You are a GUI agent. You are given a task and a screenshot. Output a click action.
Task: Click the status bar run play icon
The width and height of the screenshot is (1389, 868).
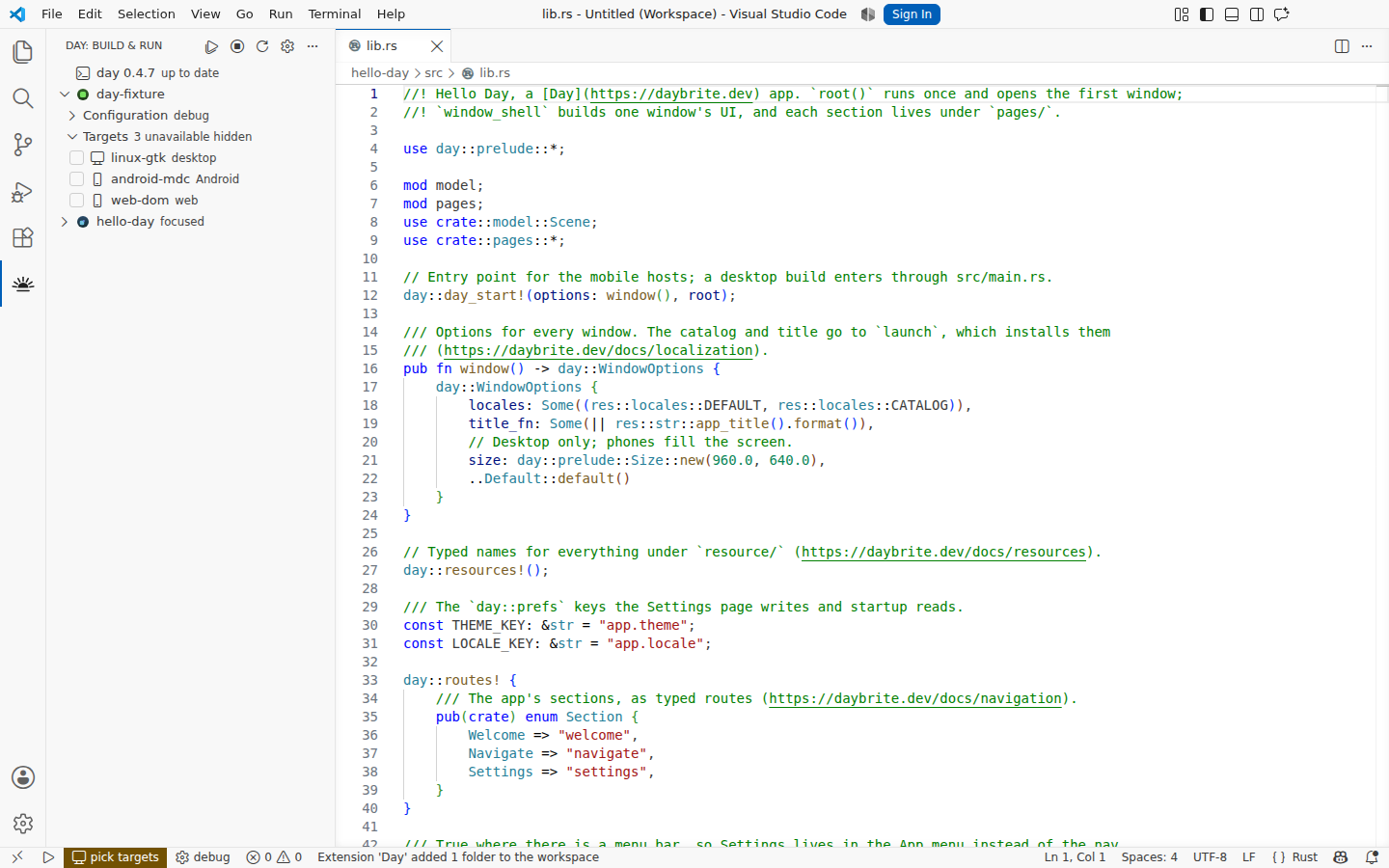(48, 857)
